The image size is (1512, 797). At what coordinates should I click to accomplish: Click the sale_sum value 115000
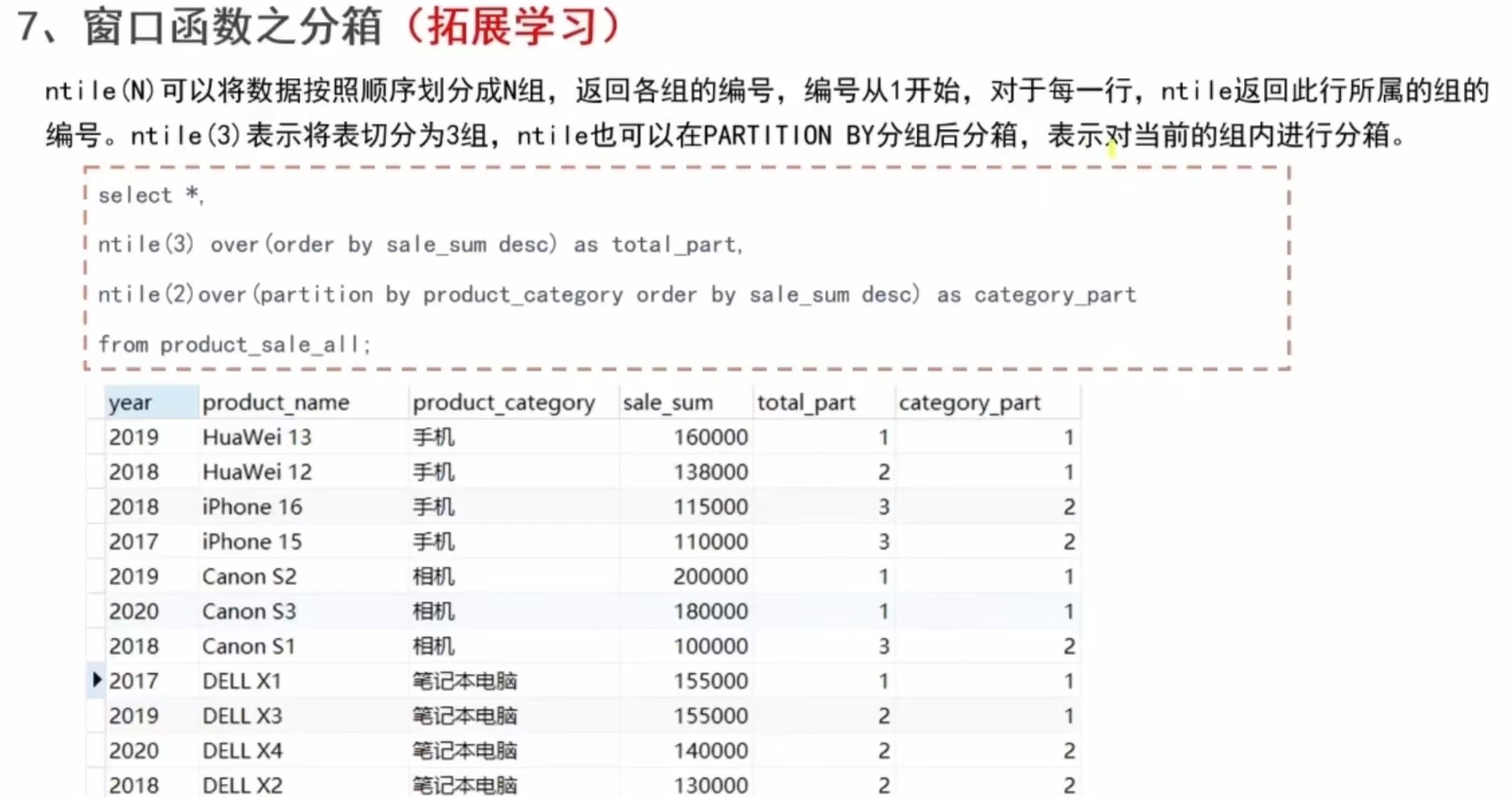pos(711,506)
